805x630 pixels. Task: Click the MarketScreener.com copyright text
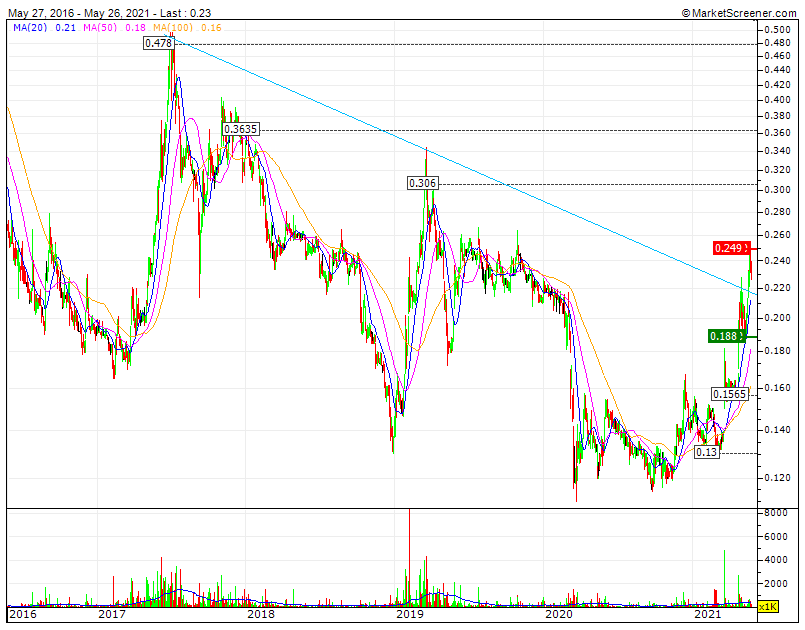pyautogui.click(x=738, y=13)
